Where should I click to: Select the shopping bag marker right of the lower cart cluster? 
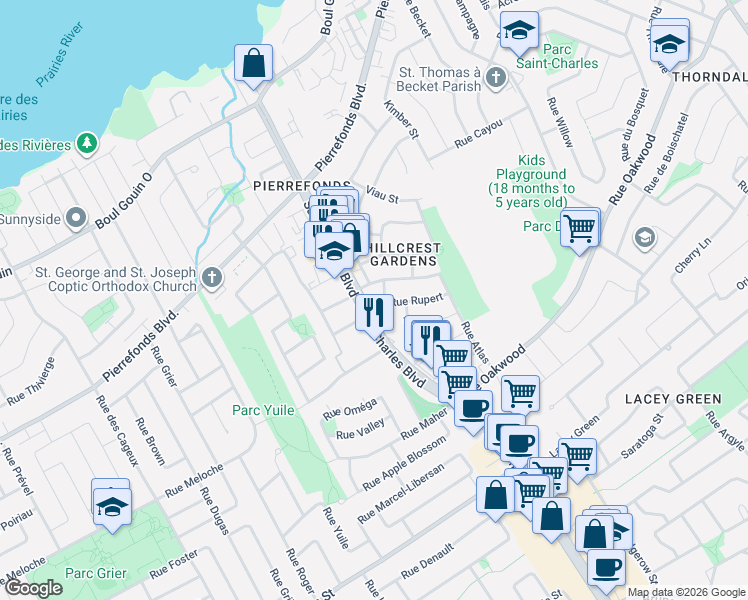pos(551,517)
